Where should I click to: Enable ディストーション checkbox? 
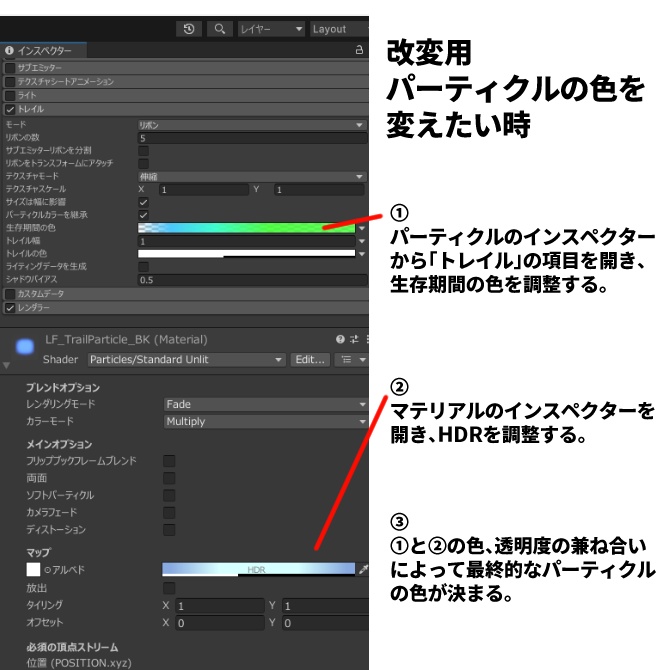click(x=169, y=530)
